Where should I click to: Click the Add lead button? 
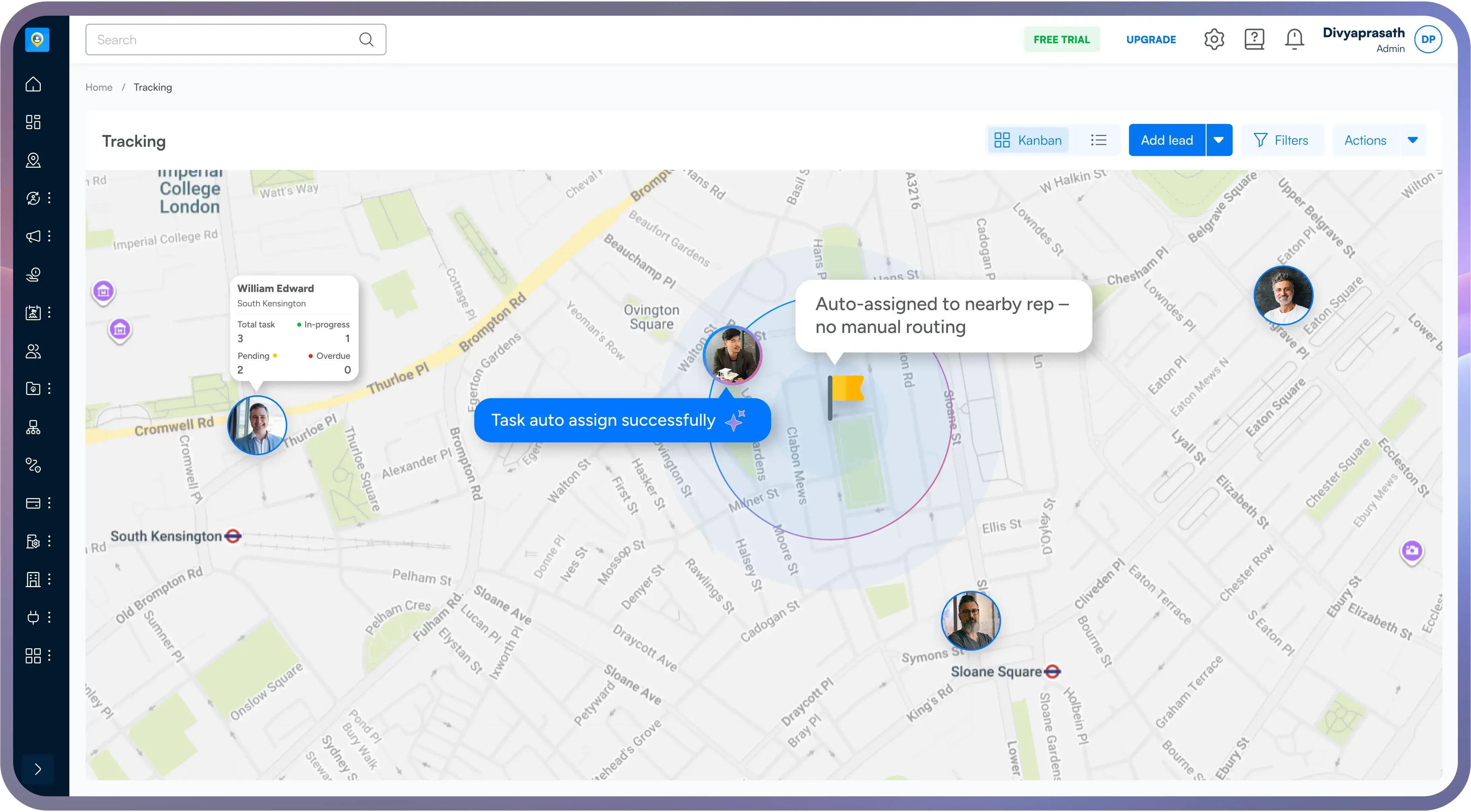(x=1167, y=140)
